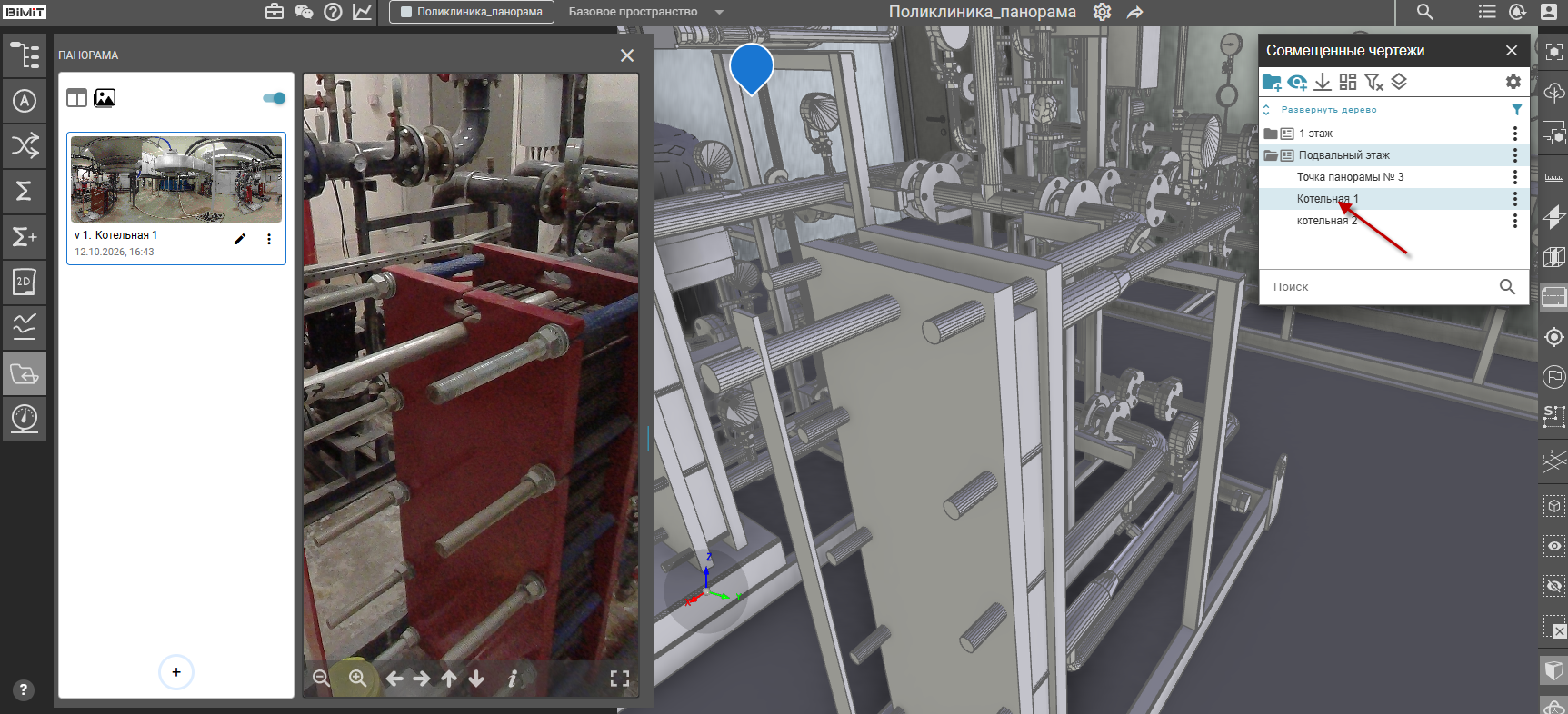Click the add folder icon in drawings panel
Screen dimensions: 1568x714
pos(1272,83)
